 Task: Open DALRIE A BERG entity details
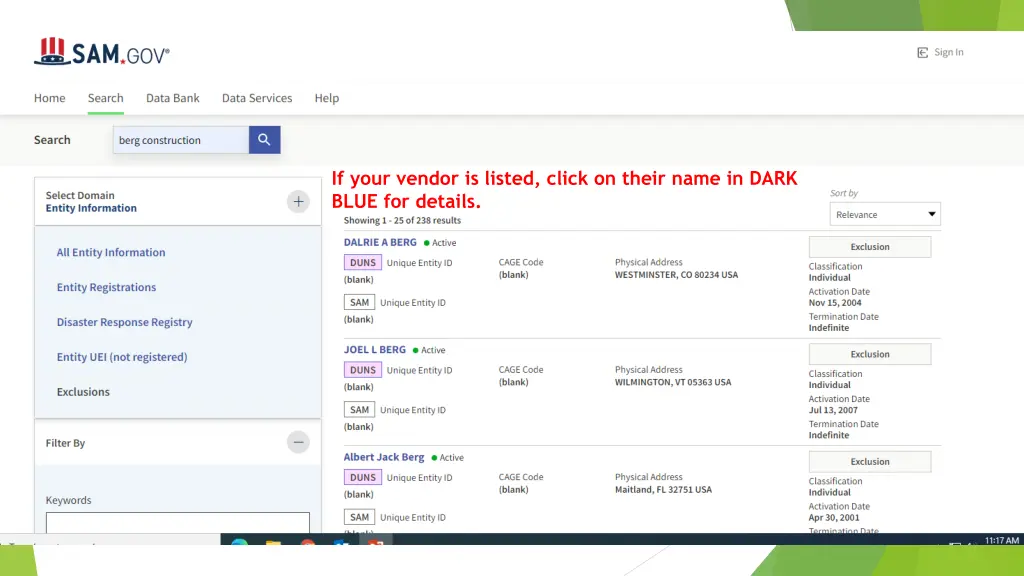click(x=380, y=242)
